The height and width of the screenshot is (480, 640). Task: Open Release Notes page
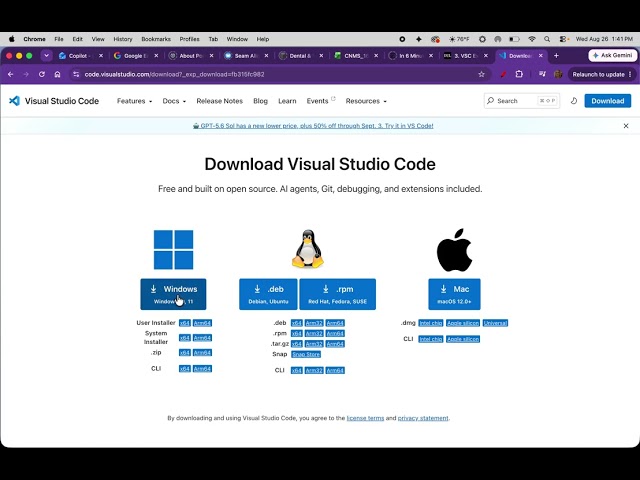(x=219, y=101)
